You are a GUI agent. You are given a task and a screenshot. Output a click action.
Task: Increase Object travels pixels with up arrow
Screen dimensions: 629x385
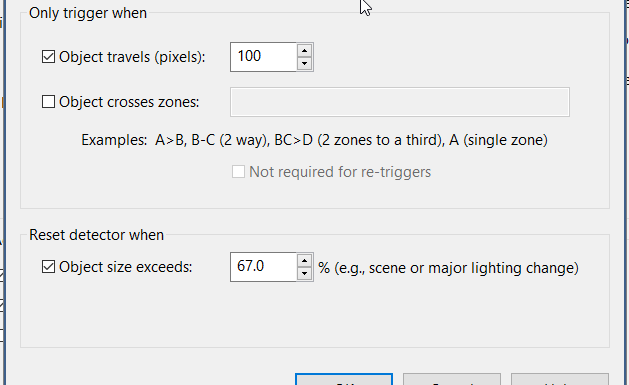tap(304, 51)
